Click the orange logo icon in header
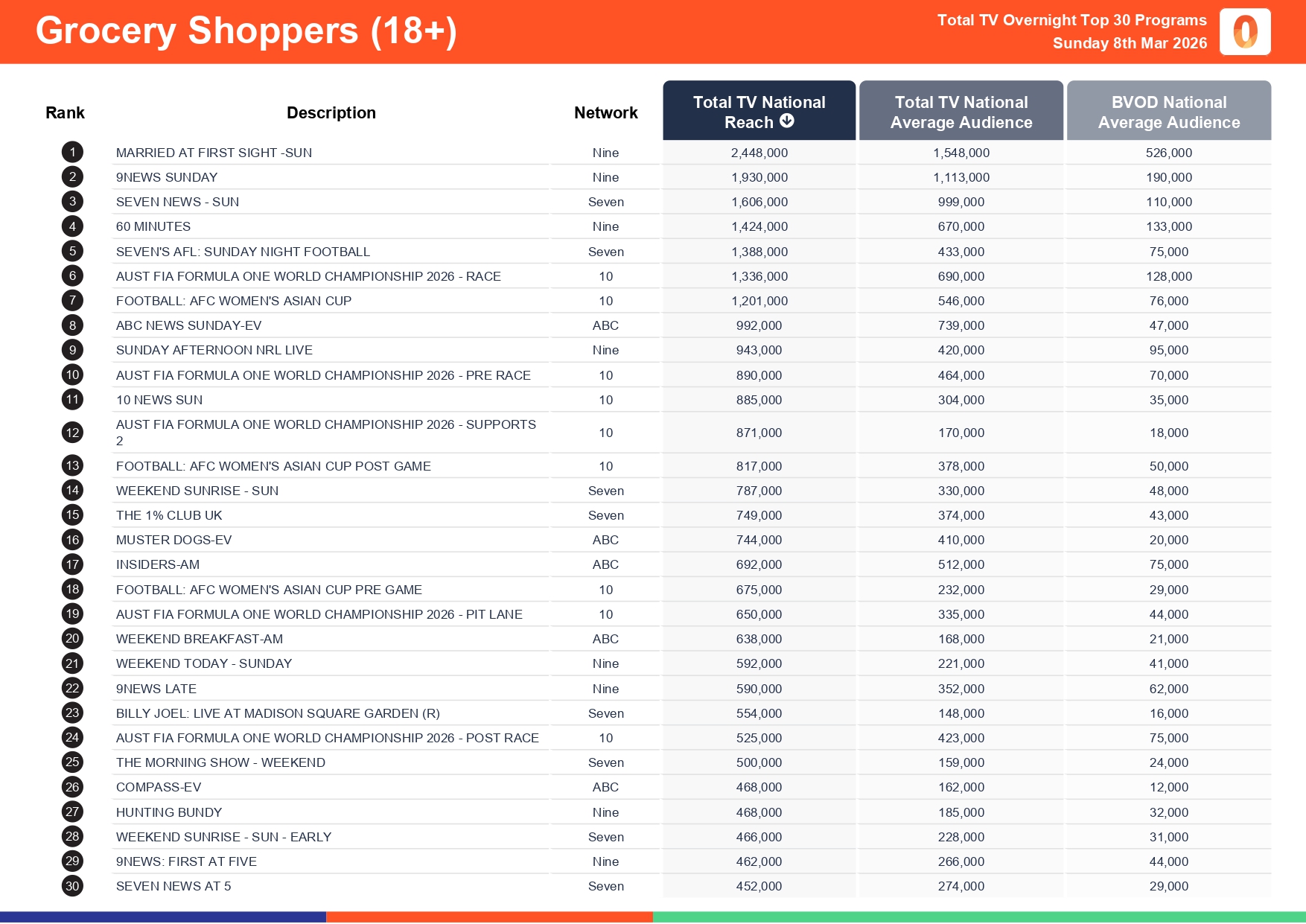Viewport: 1306px width, 924px height. click(x=1245, y=32)
